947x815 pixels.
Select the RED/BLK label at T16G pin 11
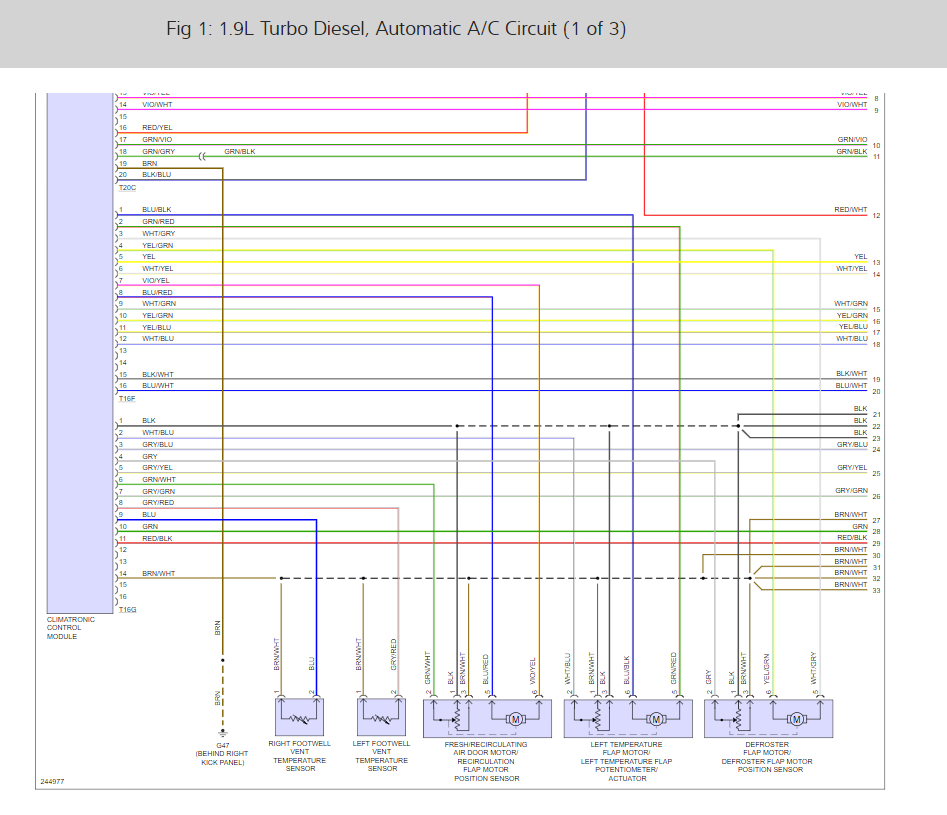click(157, 538)
